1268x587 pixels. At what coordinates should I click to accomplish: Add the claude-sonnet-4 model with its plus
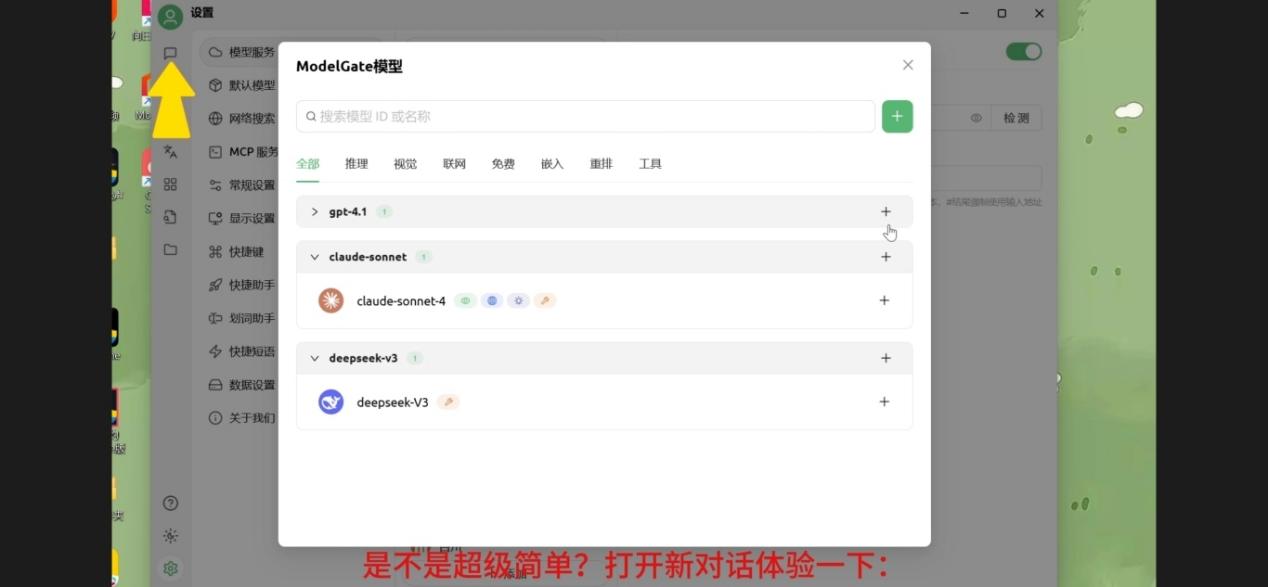(x=884, y=300)
